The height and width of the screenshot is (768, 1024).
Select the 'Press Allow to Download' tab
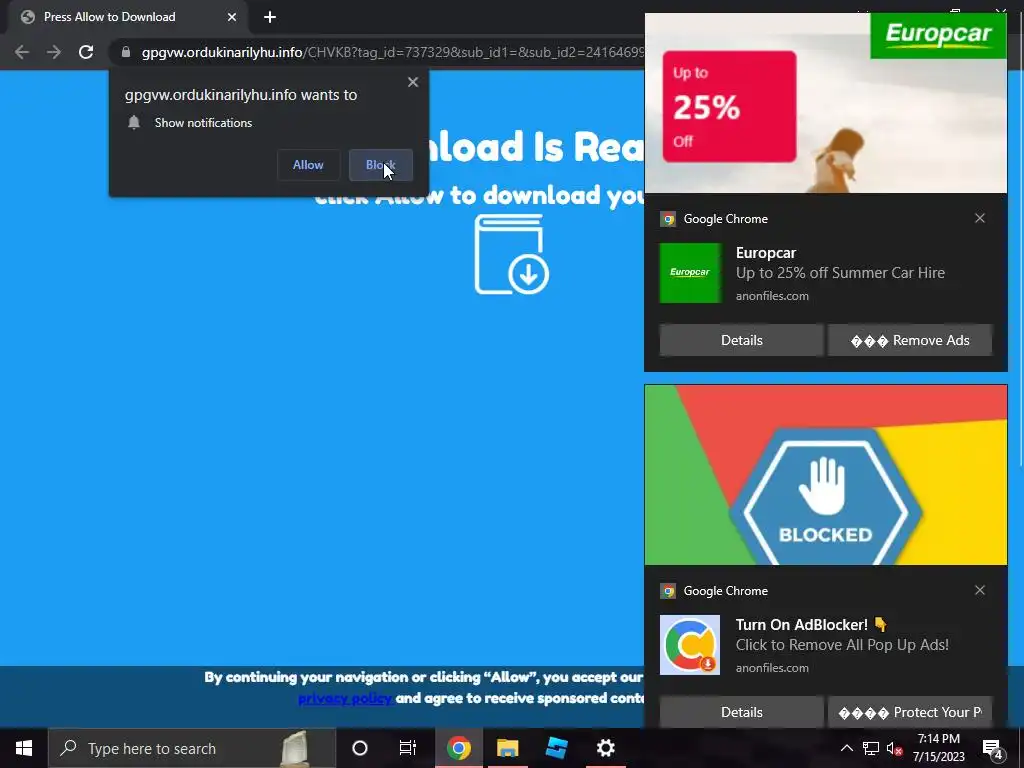pyautogui.click(x=129, y=17)
